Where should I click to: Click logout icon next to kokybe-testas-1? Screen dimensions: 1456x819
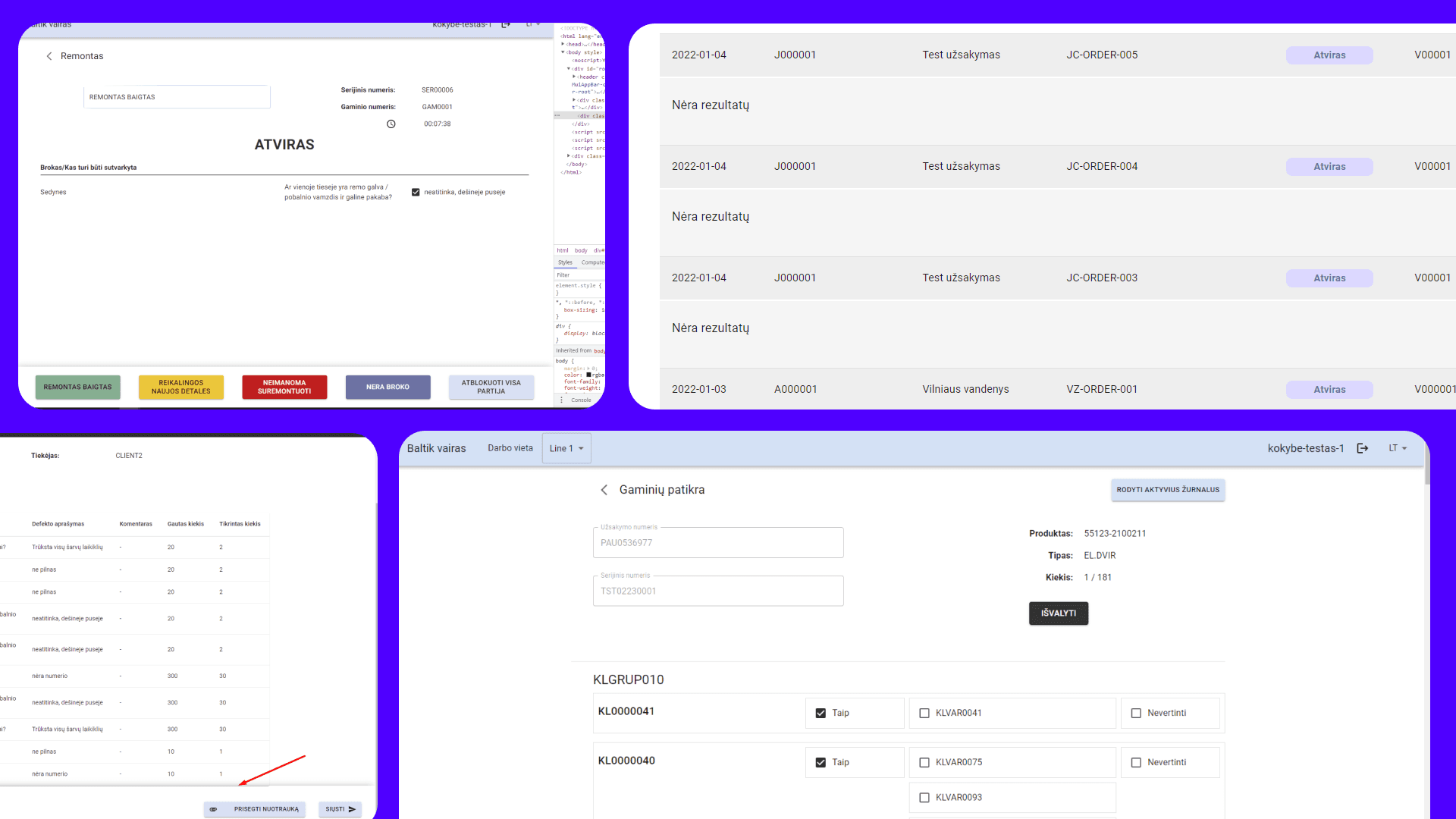pyautogui.click(x=1363, y=448)
